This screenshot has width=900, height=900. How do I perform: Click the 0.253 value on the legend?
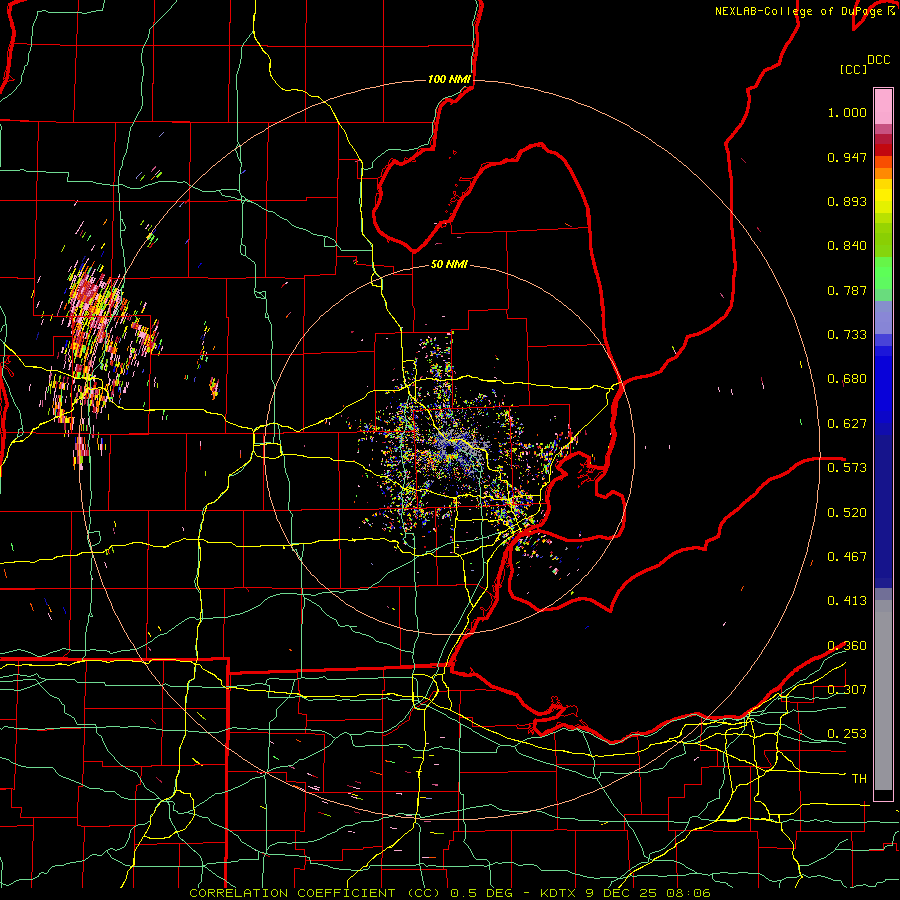[x=847, y=734]
